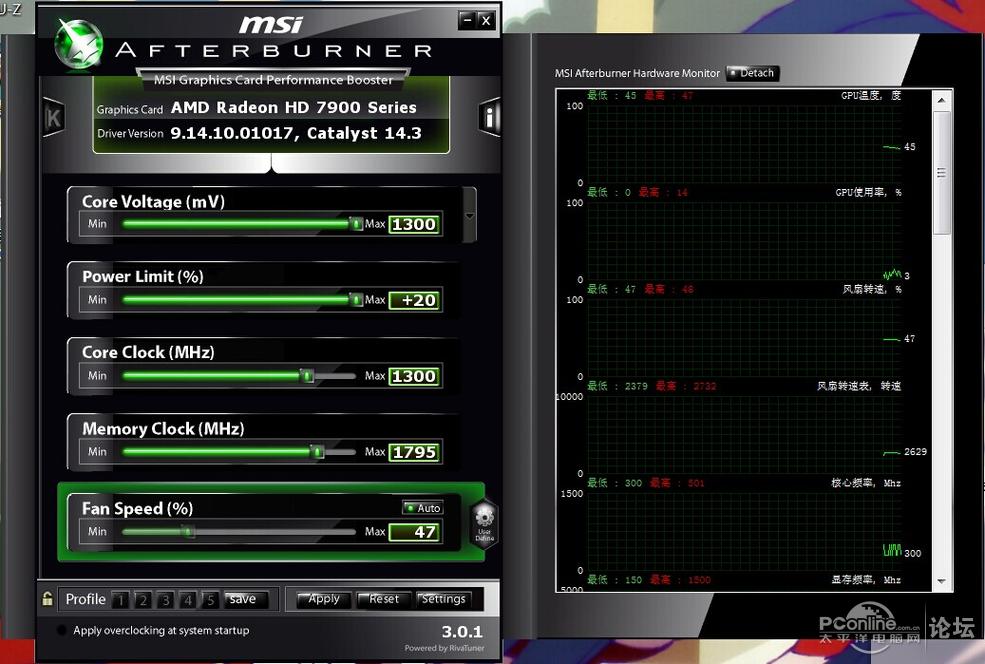Click the profile Save button
Viewport: 985px width, 664px height.
246,600
